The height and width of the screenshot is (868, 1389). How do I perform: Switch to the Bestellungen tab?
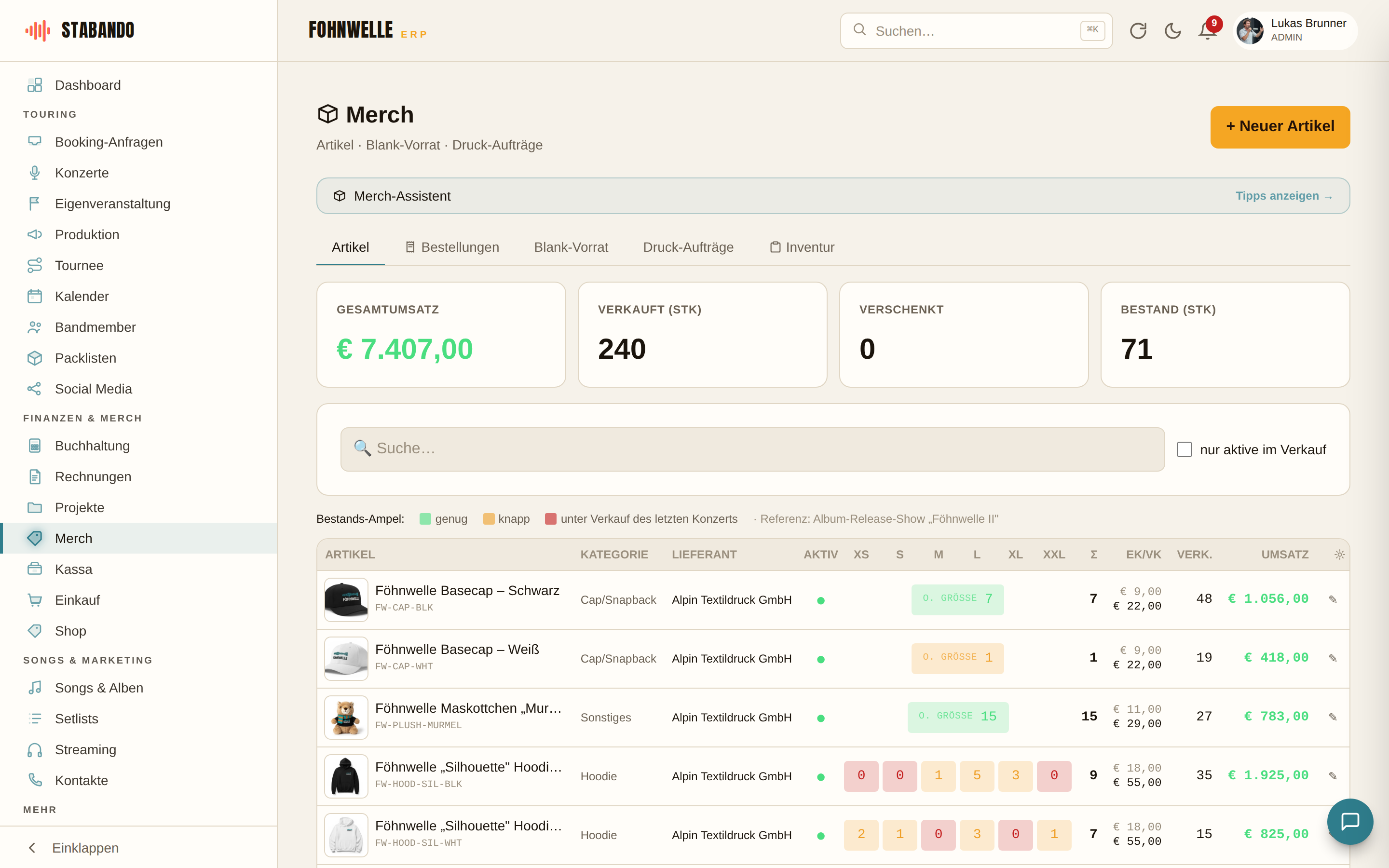(x=452, y=247)
